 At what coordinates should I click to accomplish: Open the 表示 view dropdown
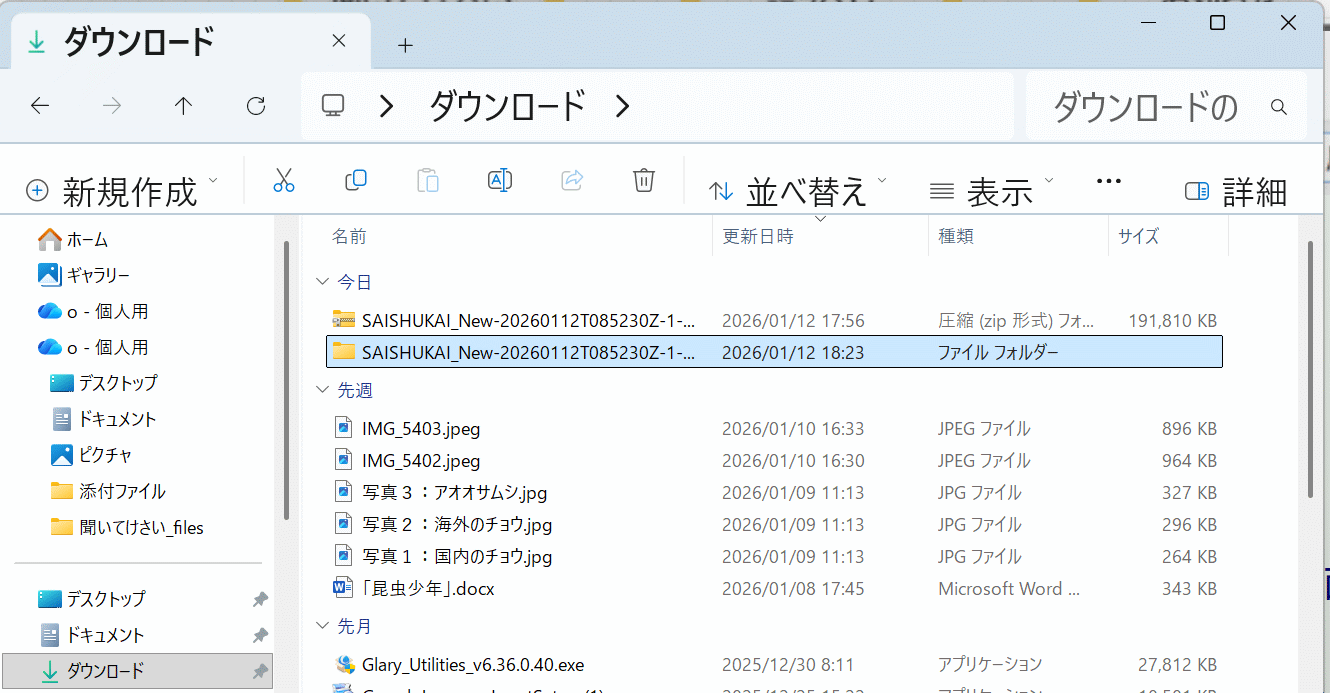(991, 191)
